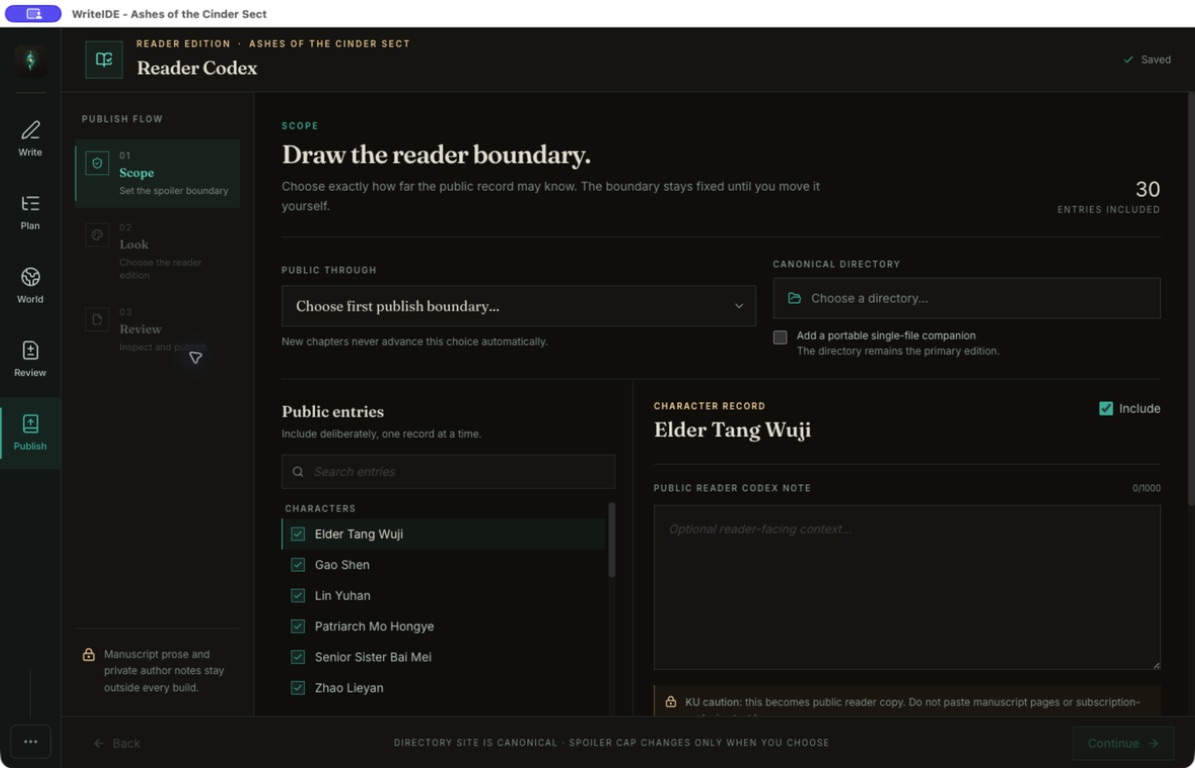
Task: Click the green app logo icon
Action: click(x=30, y=60)
